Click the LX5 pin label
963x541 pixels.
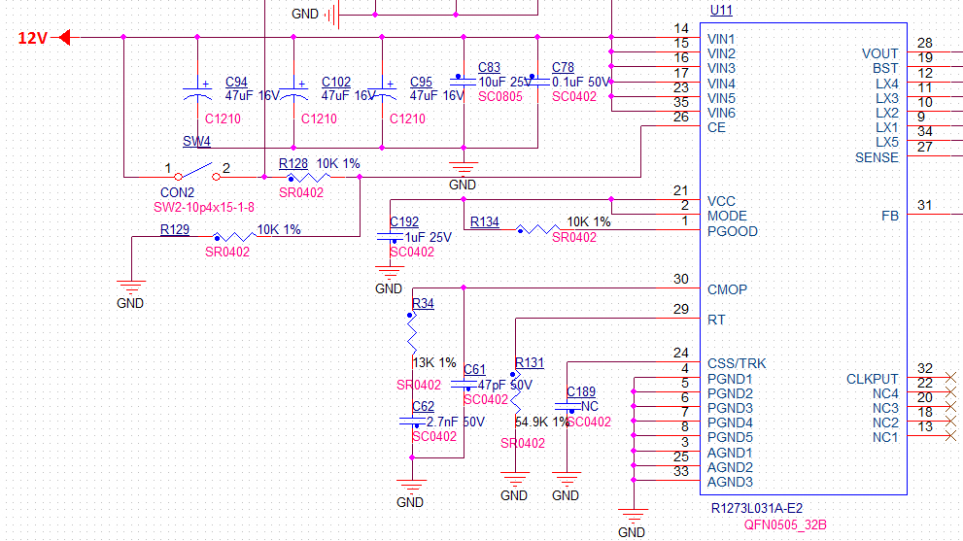tap(887, 142)
